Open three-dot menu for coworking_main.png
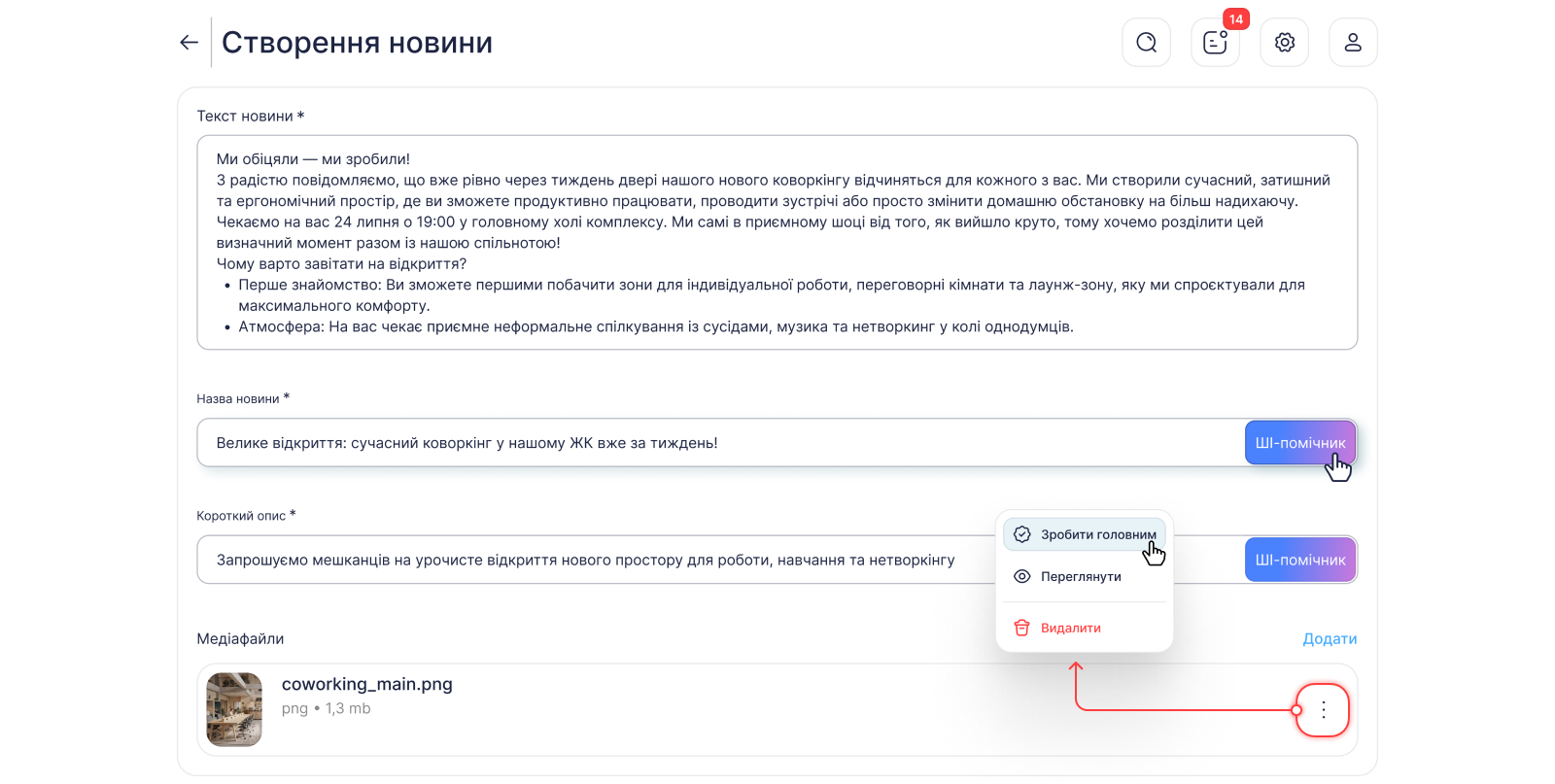The image size is (1555, 784). [x=1323, y=710]
